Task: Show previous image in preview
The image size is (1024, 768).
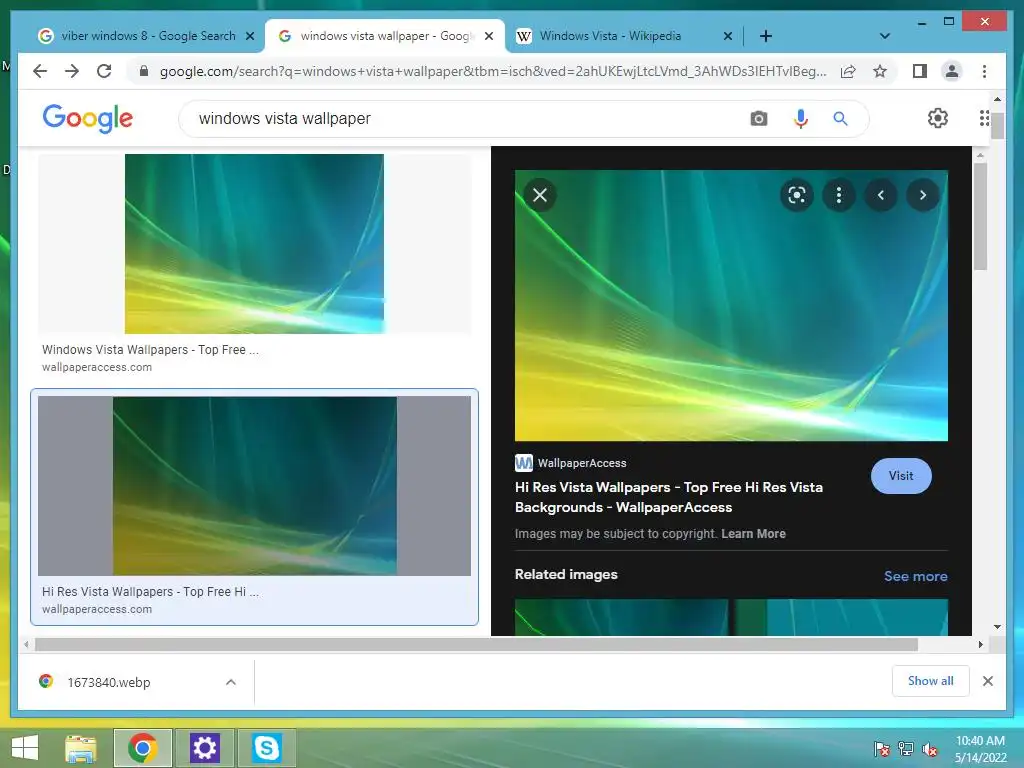Action: point(880,195)
